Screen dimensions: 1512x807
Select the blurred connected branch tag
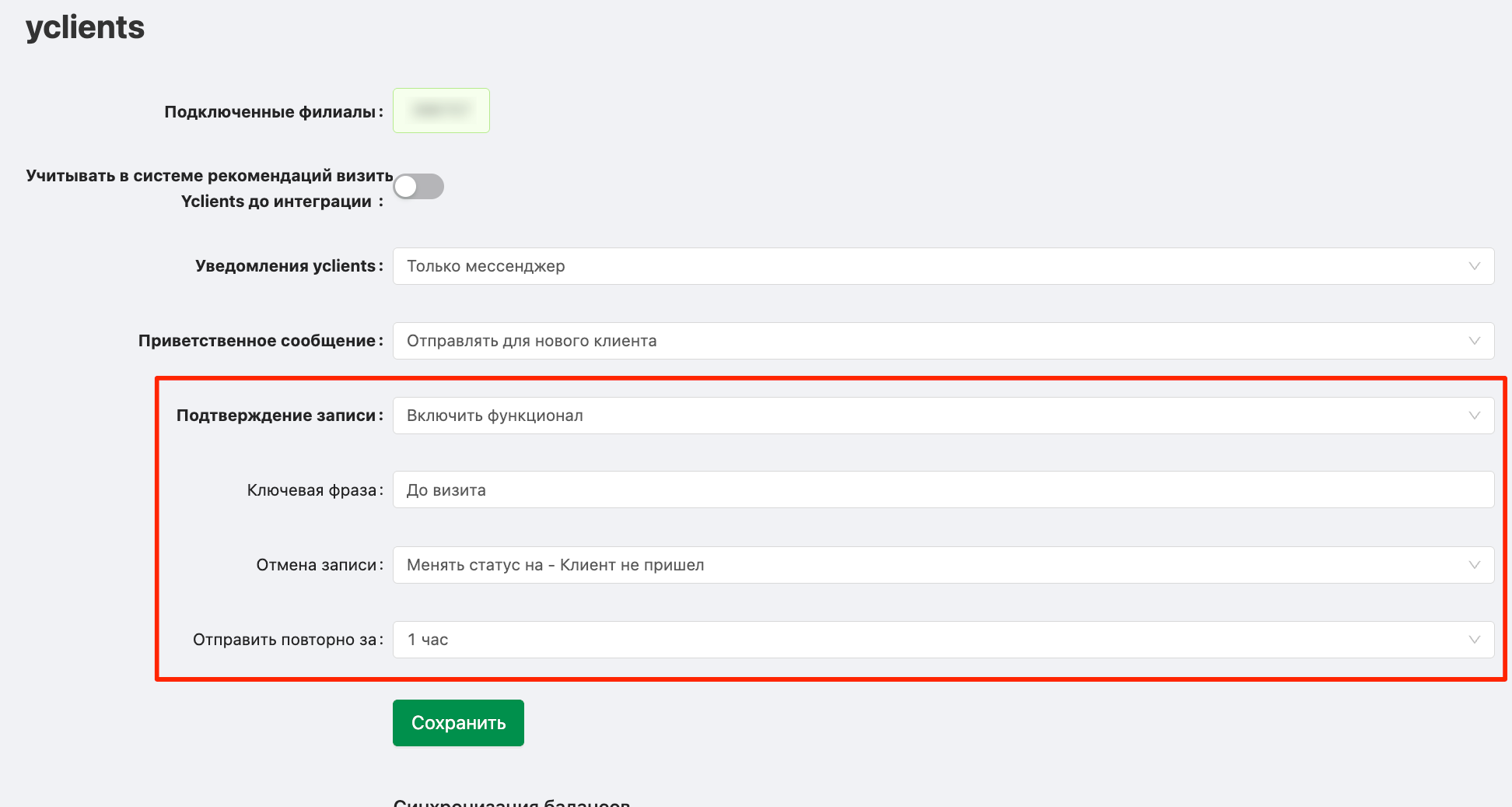click(441, 111)
